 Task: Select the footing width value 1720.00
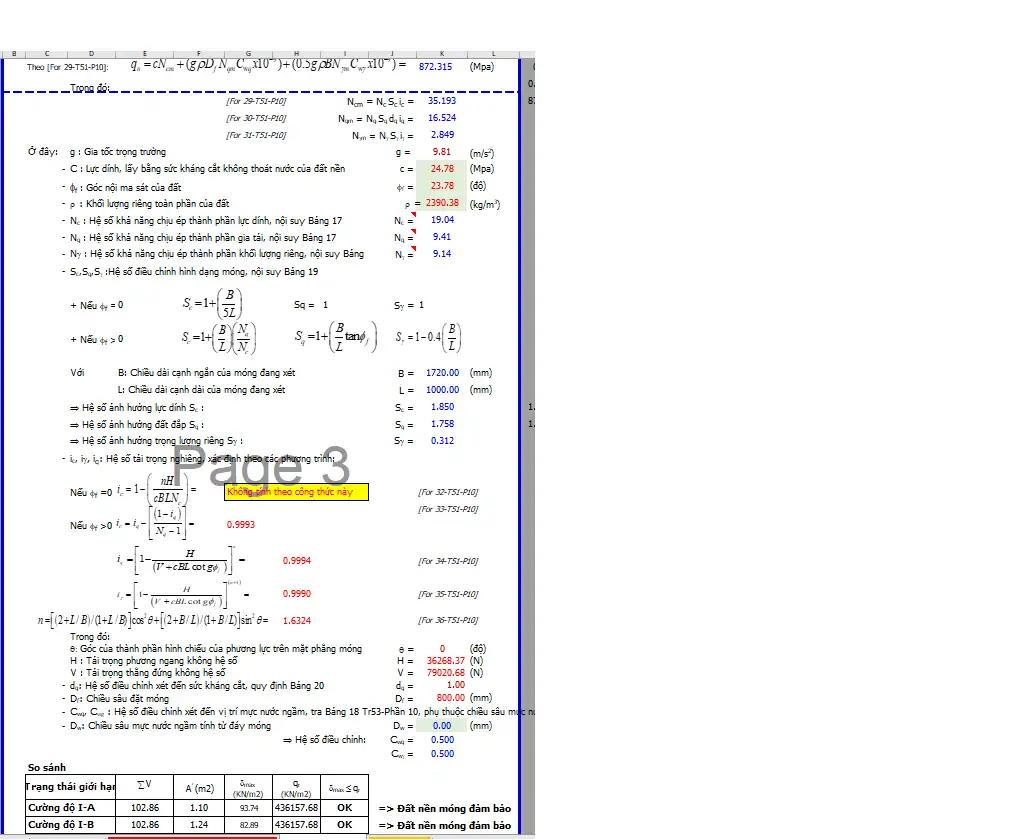point(442,373)
